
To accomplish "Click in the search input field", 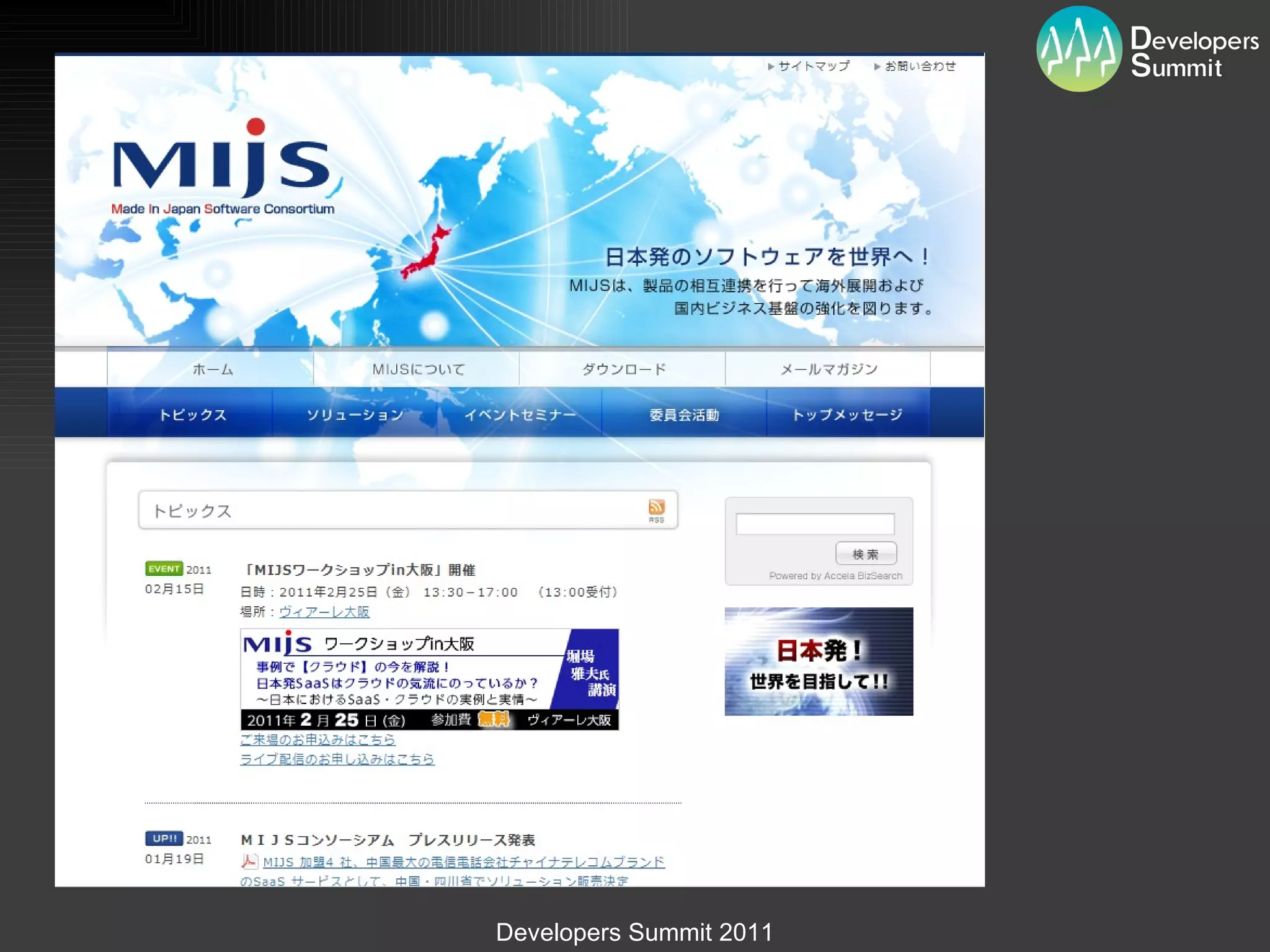I will [815, 524].
